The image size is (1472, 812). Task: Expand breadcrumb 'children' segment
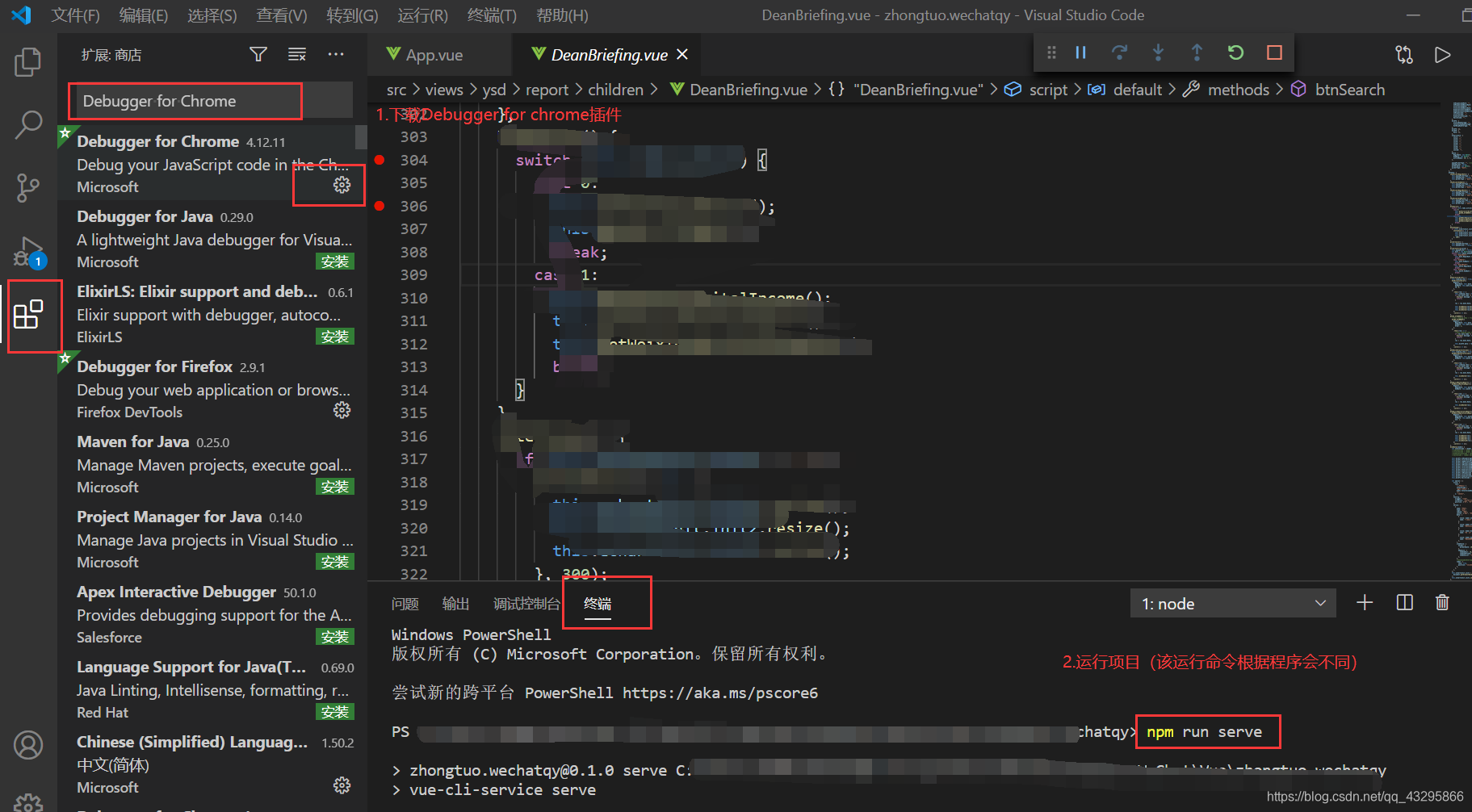(x=615, y=90)
